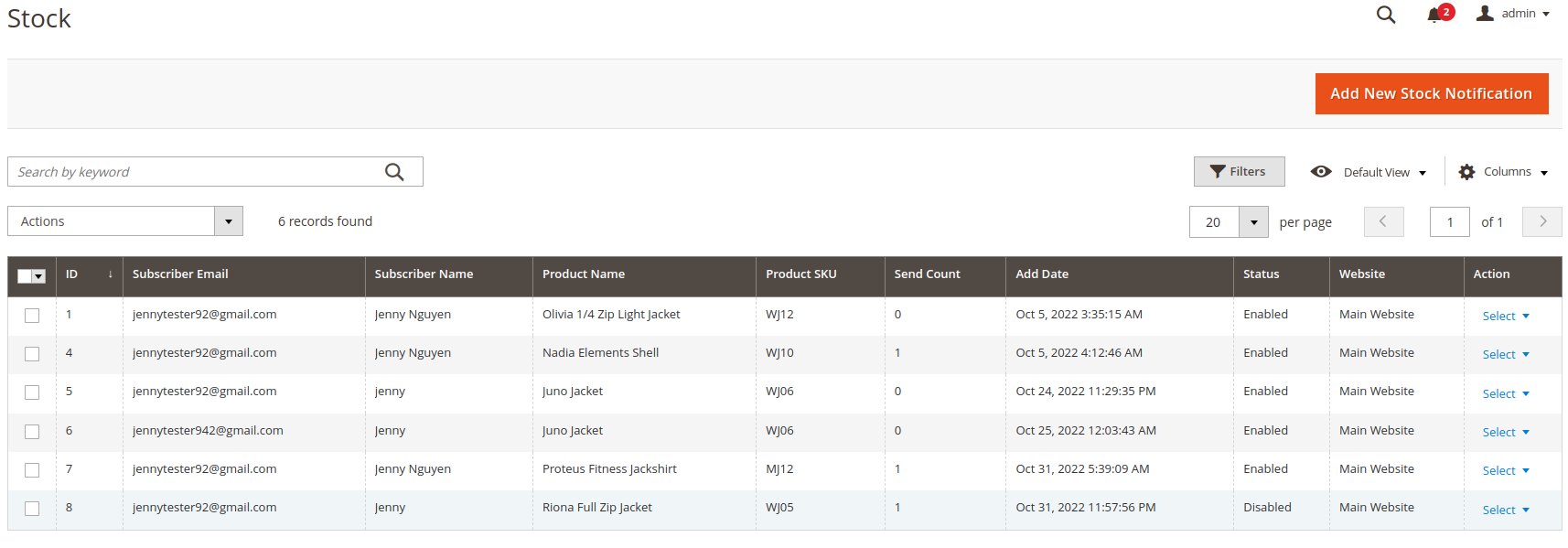Image resolution: width=1568 pixels, height=548 pixels.
Task: Click the keyword search magnifier icon
Action: (394, 172)
